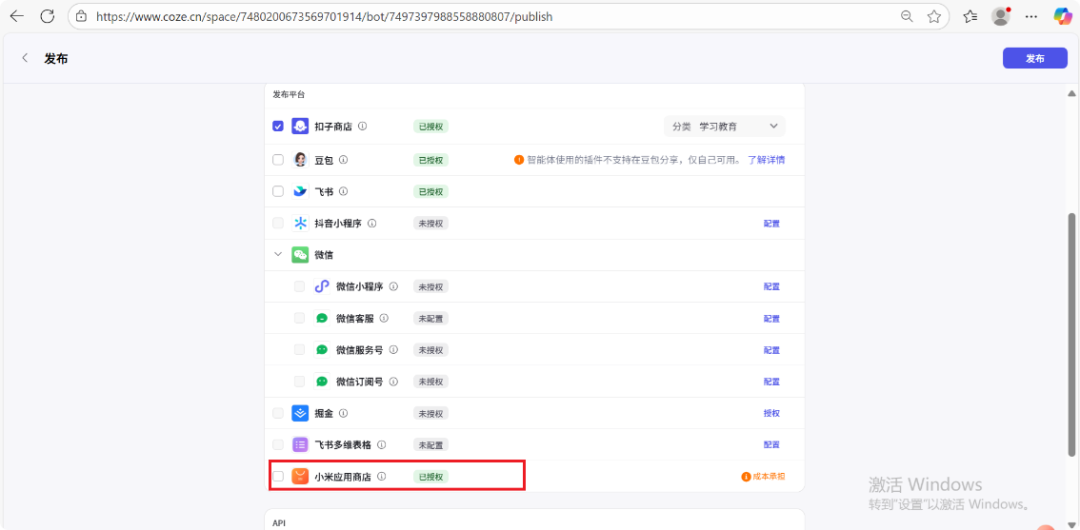This screenshot has height=530, width=1080.
Task: Check the 微信服务号 checkbox
Action: tap(300, 350)
